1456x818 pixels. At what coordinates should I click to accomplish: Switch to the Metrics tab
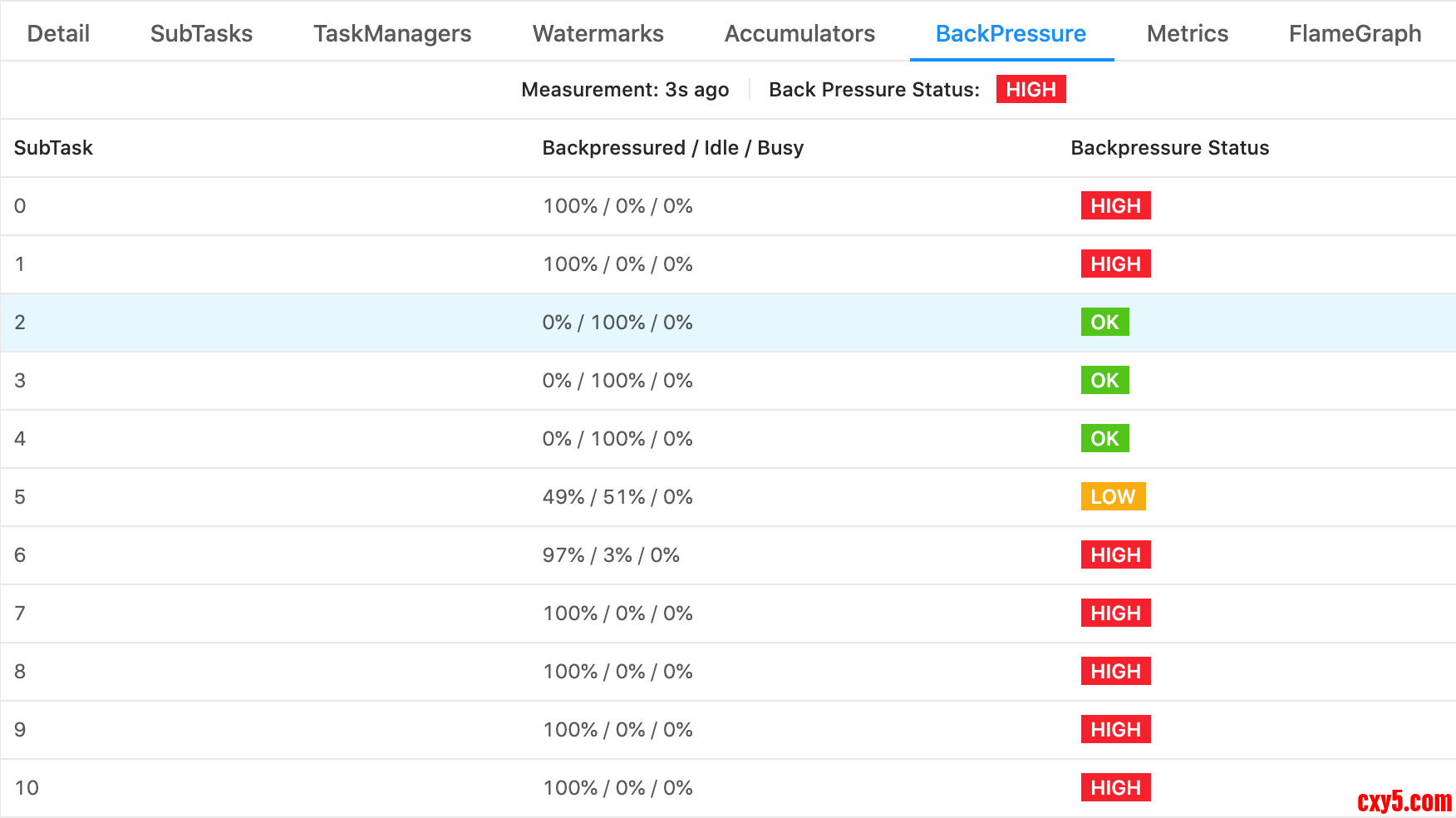click(1187, 33)
